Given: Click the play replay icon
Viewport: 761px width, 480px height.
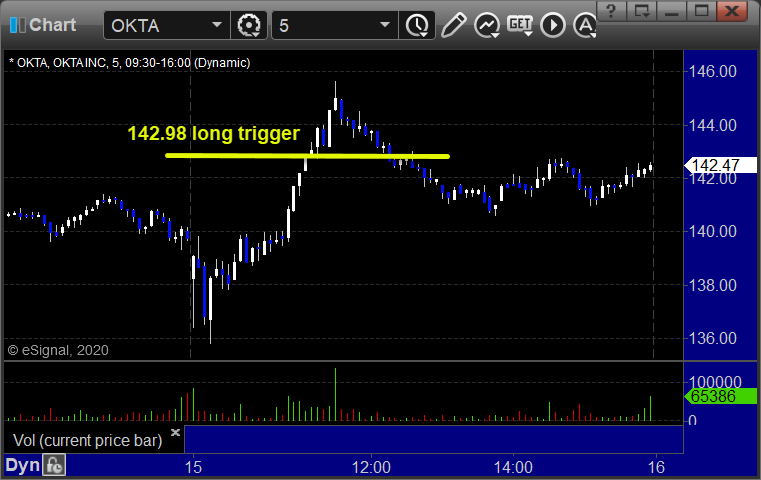Looking at the screenshot, I should point(553,25).
